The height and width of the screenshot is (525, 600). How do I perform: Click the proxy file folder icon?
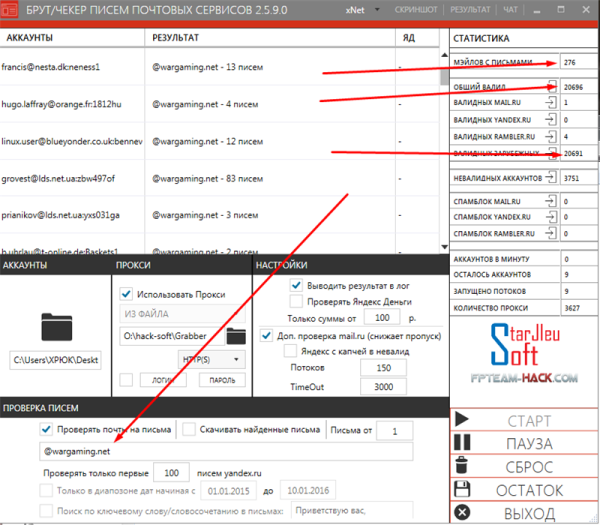(x=235, y=335)
